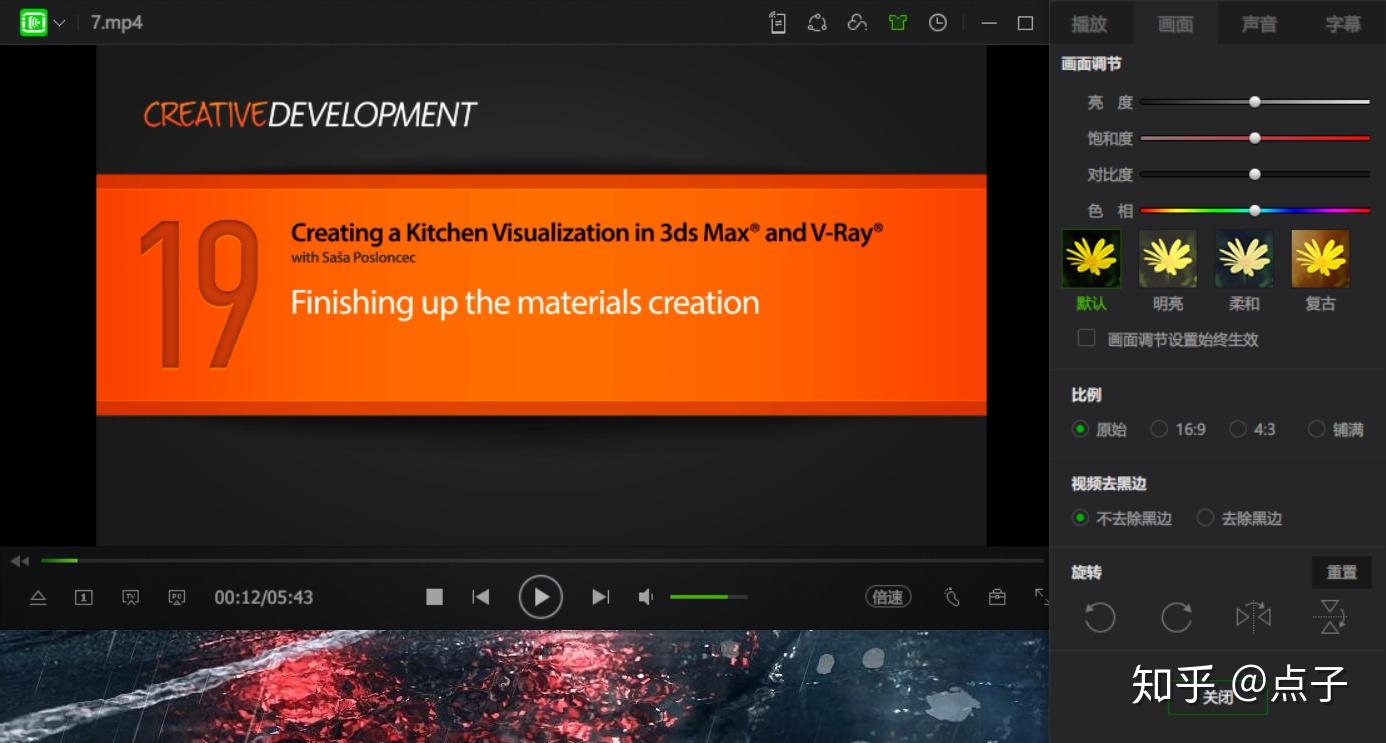The width and height of the screenshot is (1386, 743).
Task: Open the toolbox icon in control bar
Action: click(997, 597)
